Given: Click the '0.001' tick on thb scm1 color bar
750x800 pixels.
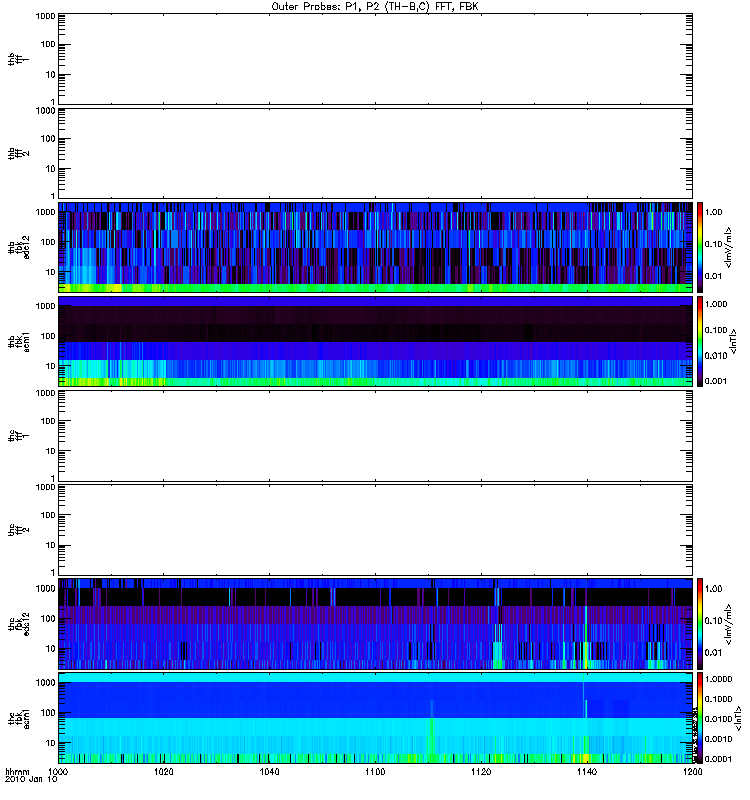Looking at the screenshot, I should (x=716, y=381).
